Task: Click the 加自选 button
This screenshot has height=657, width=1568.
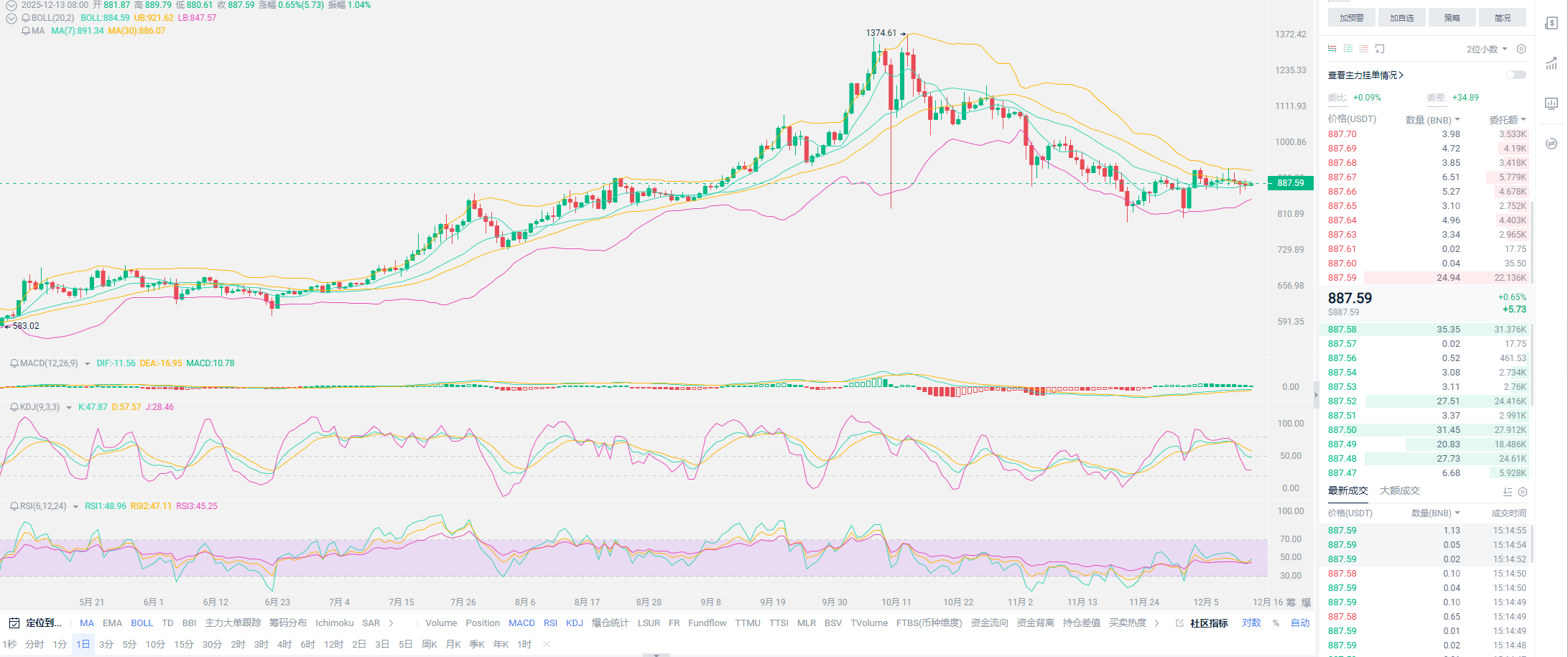Action: [1401, 18]
